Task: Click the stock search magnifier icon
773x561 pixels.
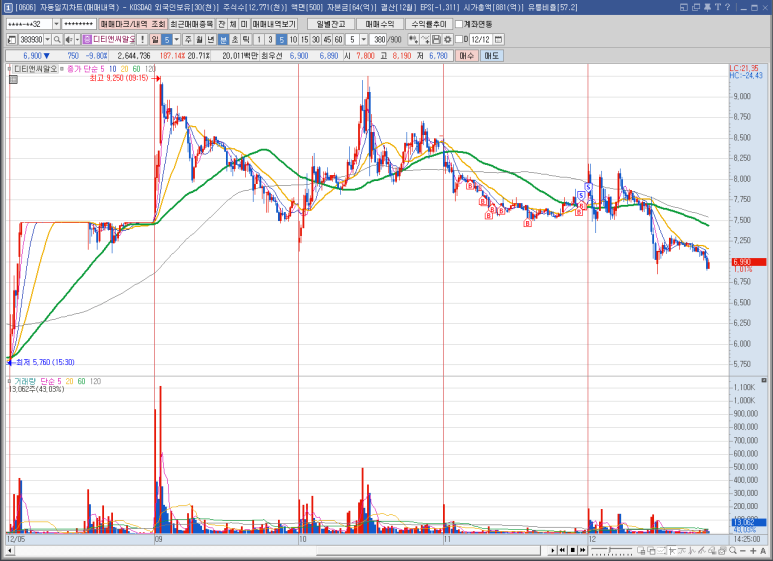Action: pyautogui.click(x=57, y=39)
